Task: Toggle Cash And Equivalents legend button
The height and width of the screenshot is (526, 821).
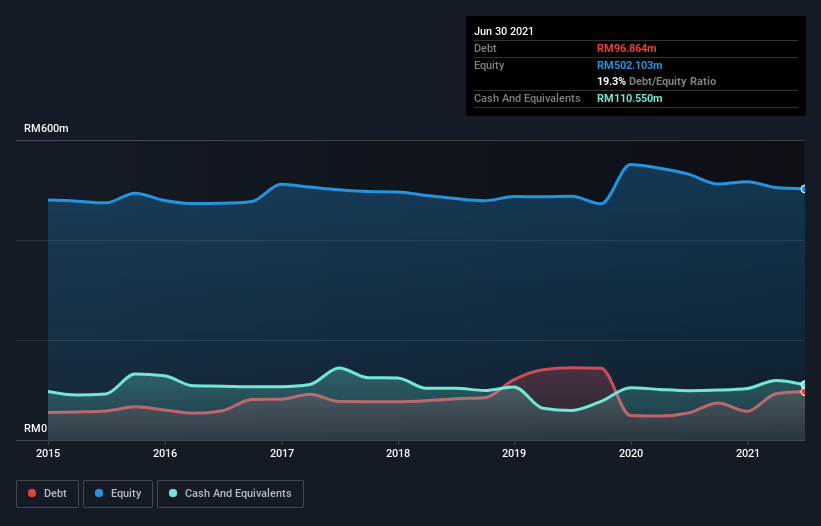Action: (230, 494)
